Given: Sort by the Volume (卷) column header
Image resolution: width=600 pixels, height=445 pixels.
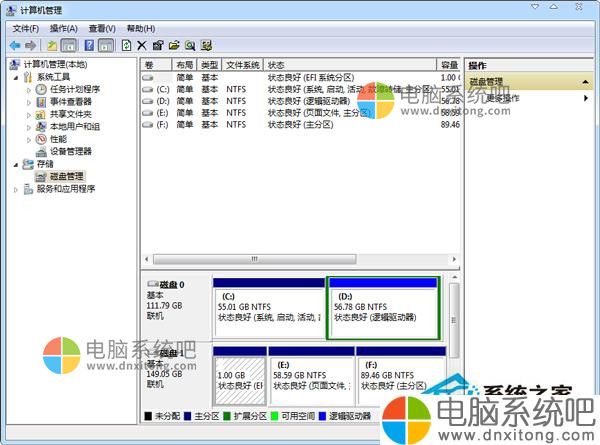Looking at the screenshot, I should pyautogui.click(x=157, y=65).
